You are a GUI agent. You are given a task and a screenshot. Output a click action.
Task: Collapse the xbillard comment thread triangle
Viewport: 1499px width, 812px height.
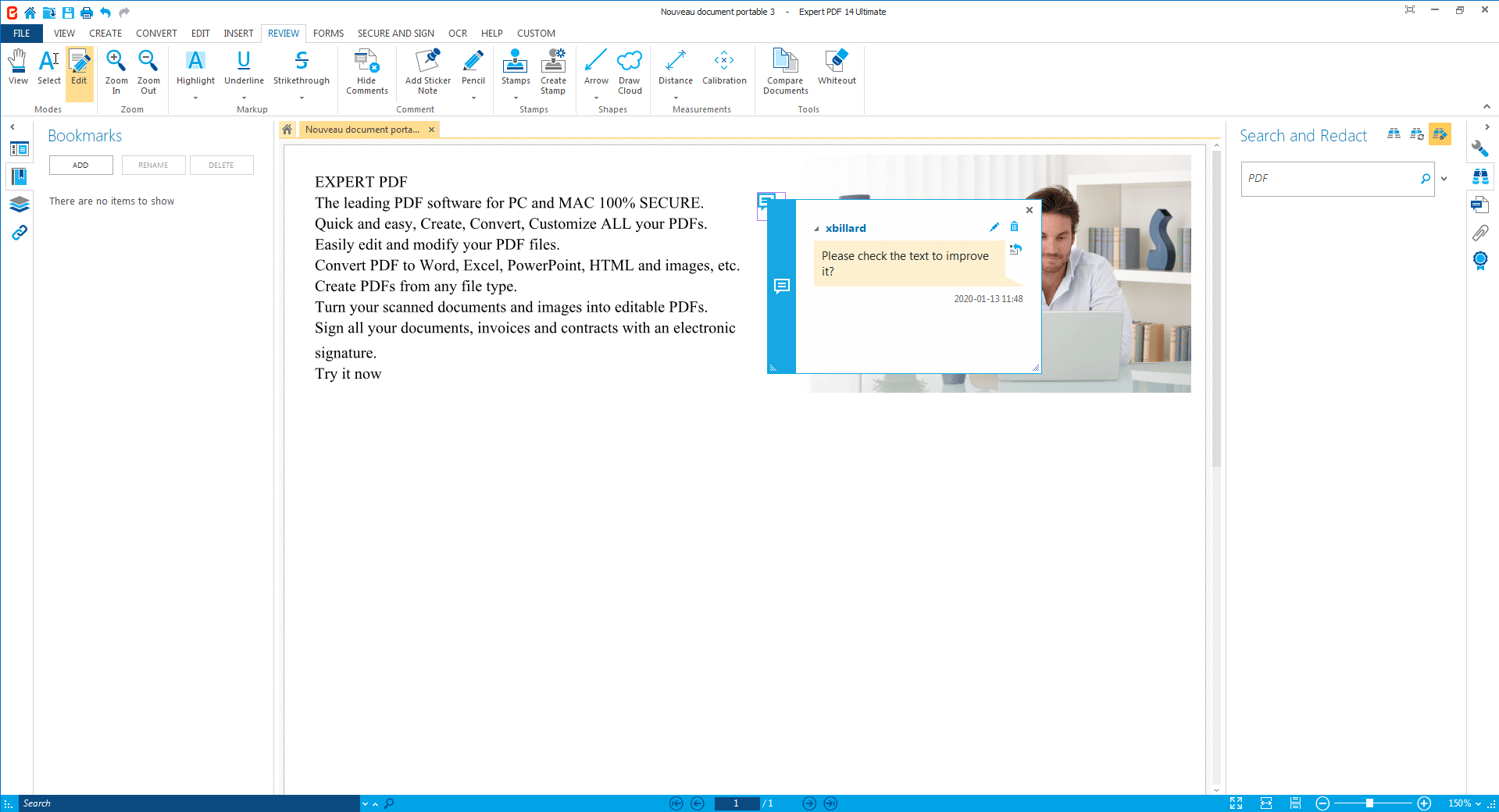click(x=816, y=229)
